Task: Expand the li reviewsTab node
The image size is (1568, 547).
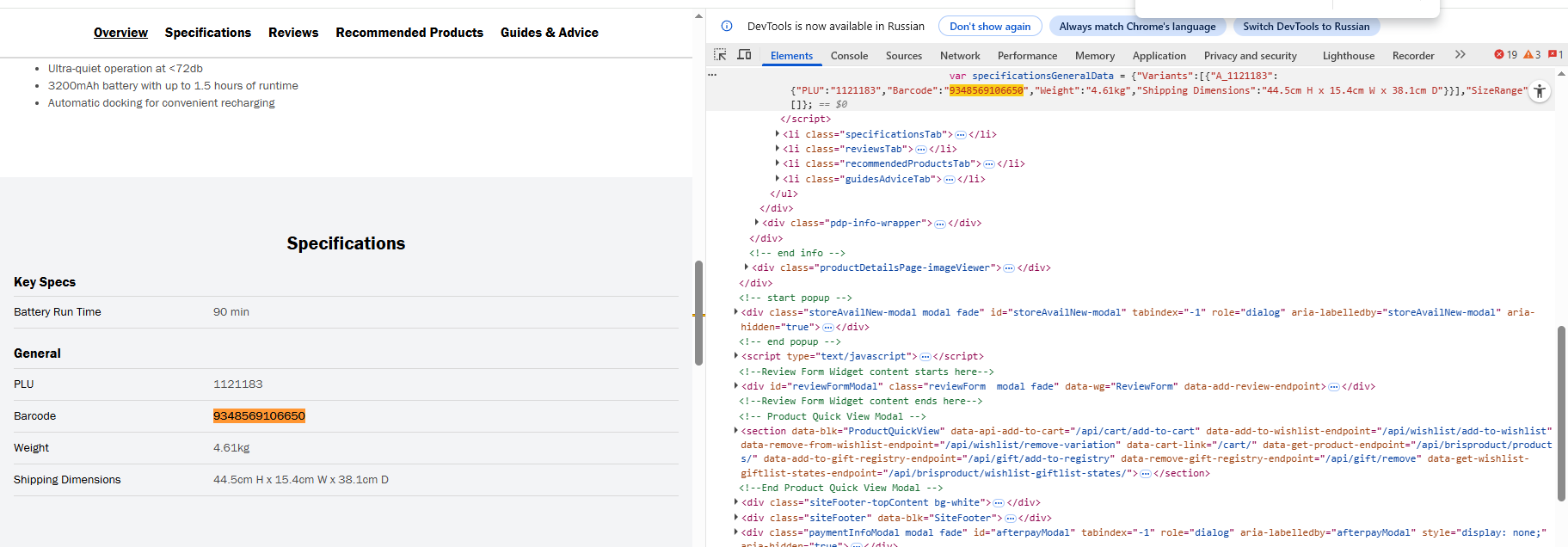Action: (x=777, y=148)
